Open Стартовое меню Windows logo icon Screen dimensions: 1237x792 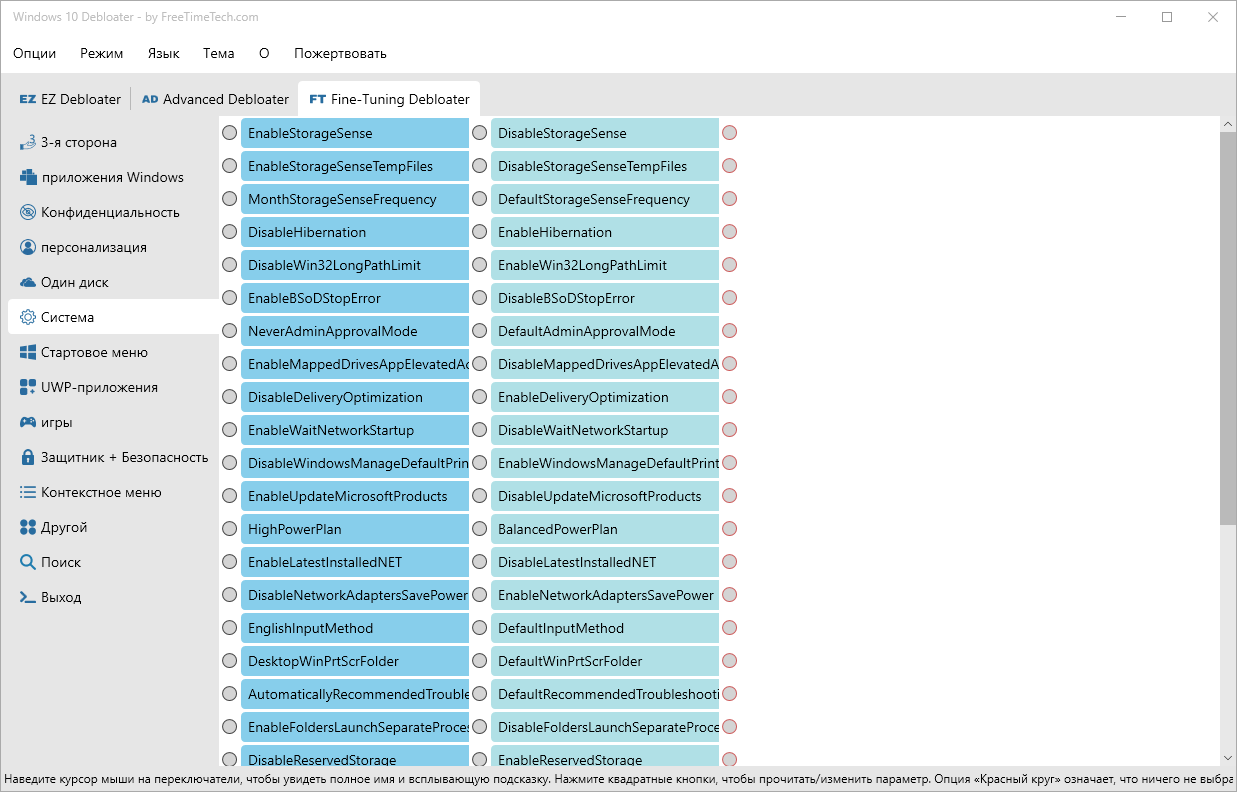[x=28, y=352]
